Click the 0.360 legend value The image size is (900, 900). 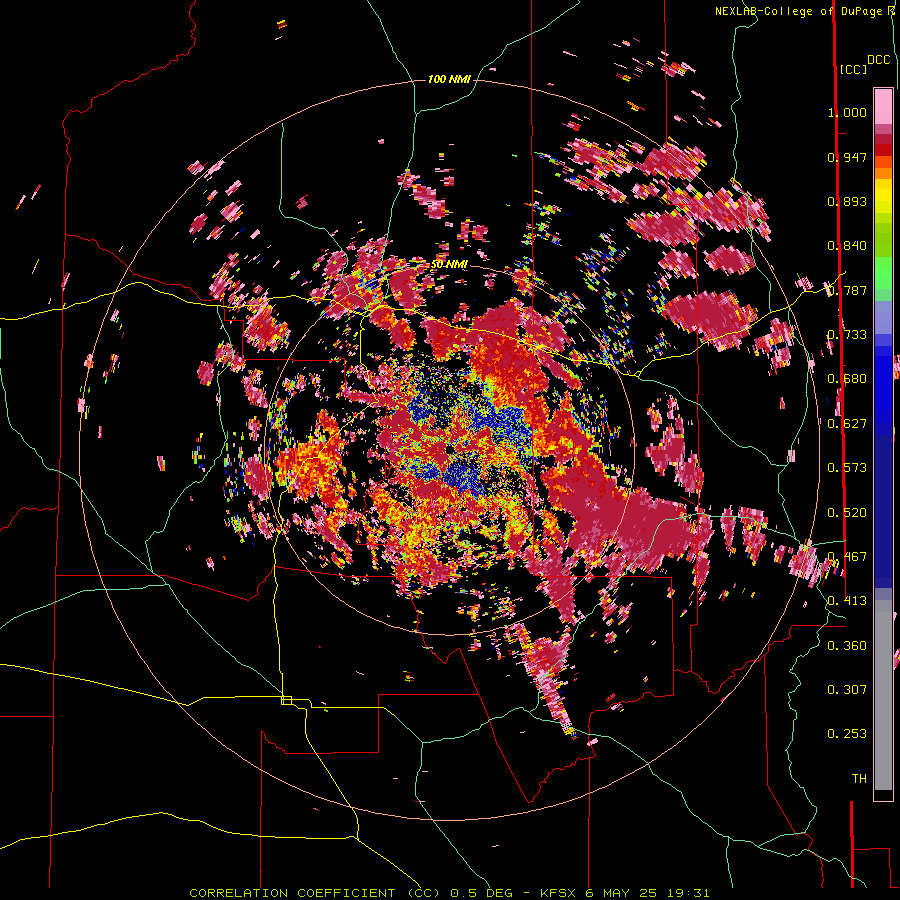pyautogui.click(x=847, y=646)
